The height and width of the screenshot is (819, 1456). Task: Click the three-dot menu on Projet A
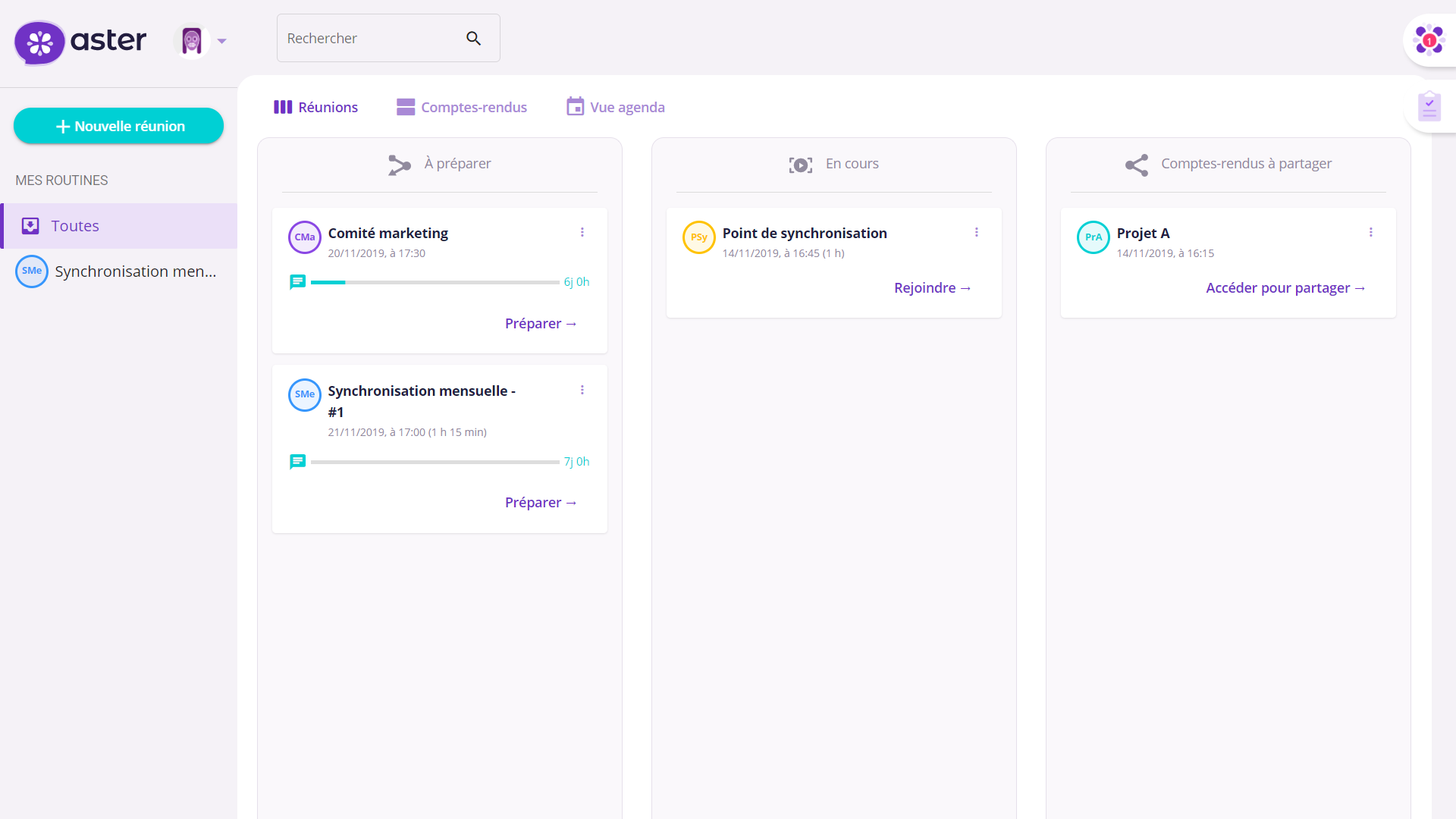(1372, 232)
